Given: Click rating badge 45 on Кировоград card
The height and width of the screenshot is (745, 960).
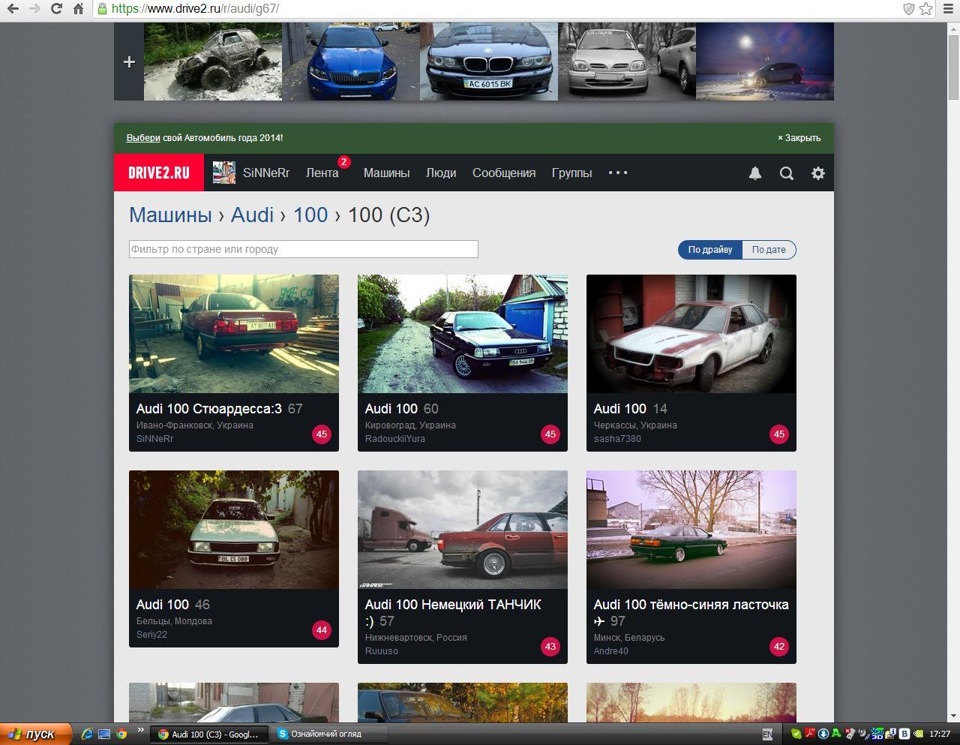Looking at the screenshot, I should tap(550, 434).
